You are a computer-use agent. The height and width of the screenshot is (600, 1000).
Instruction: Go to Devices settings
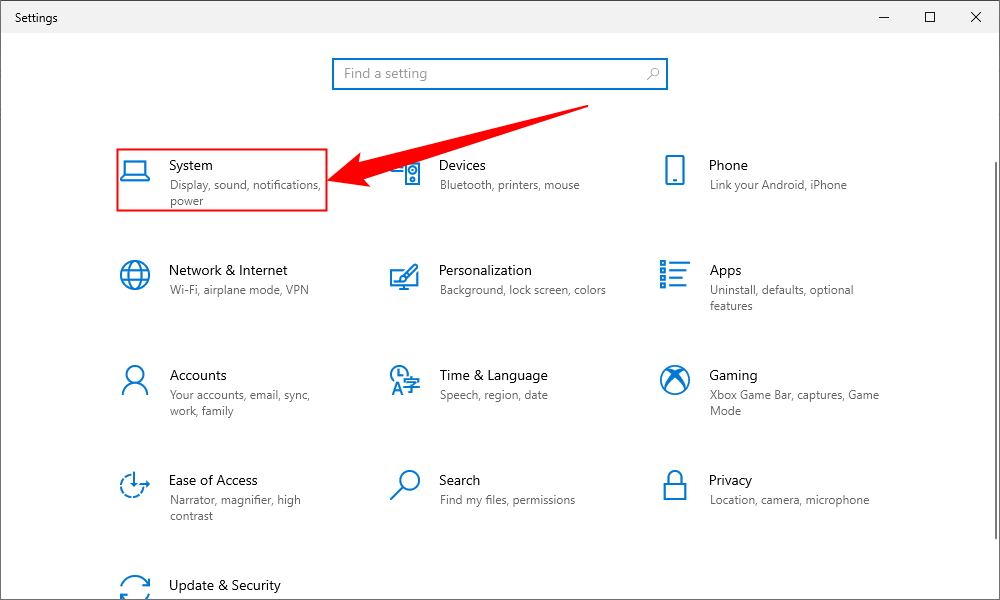(x=462, y=165)
